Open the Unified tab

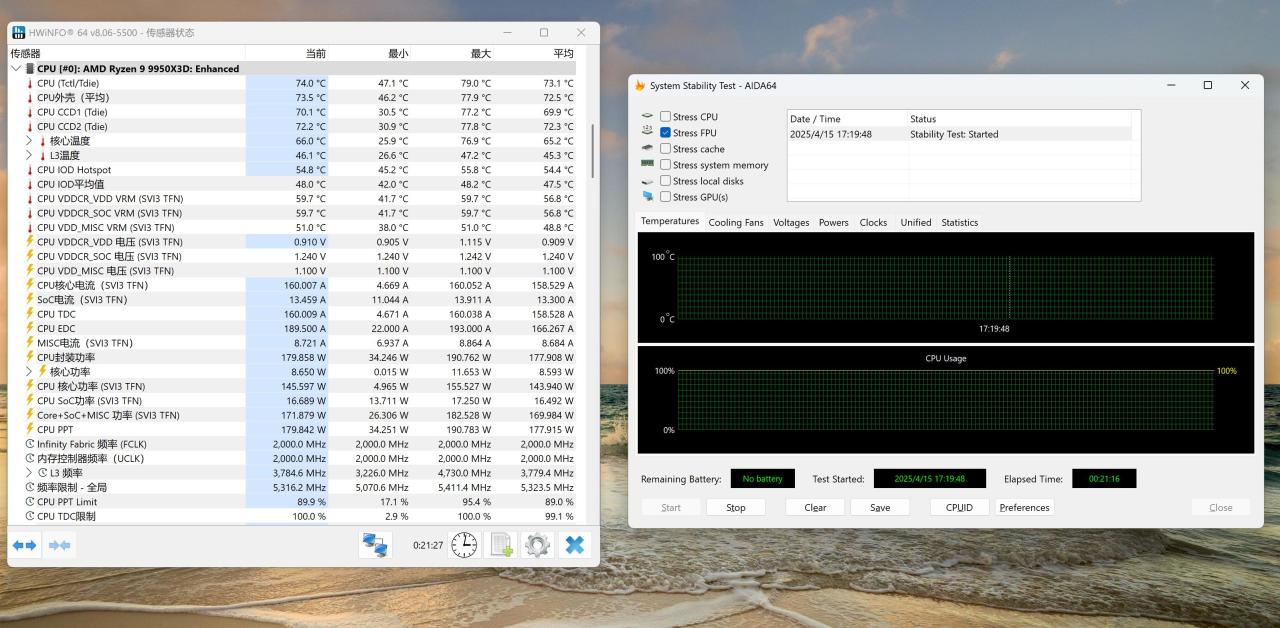pos(915,222)
